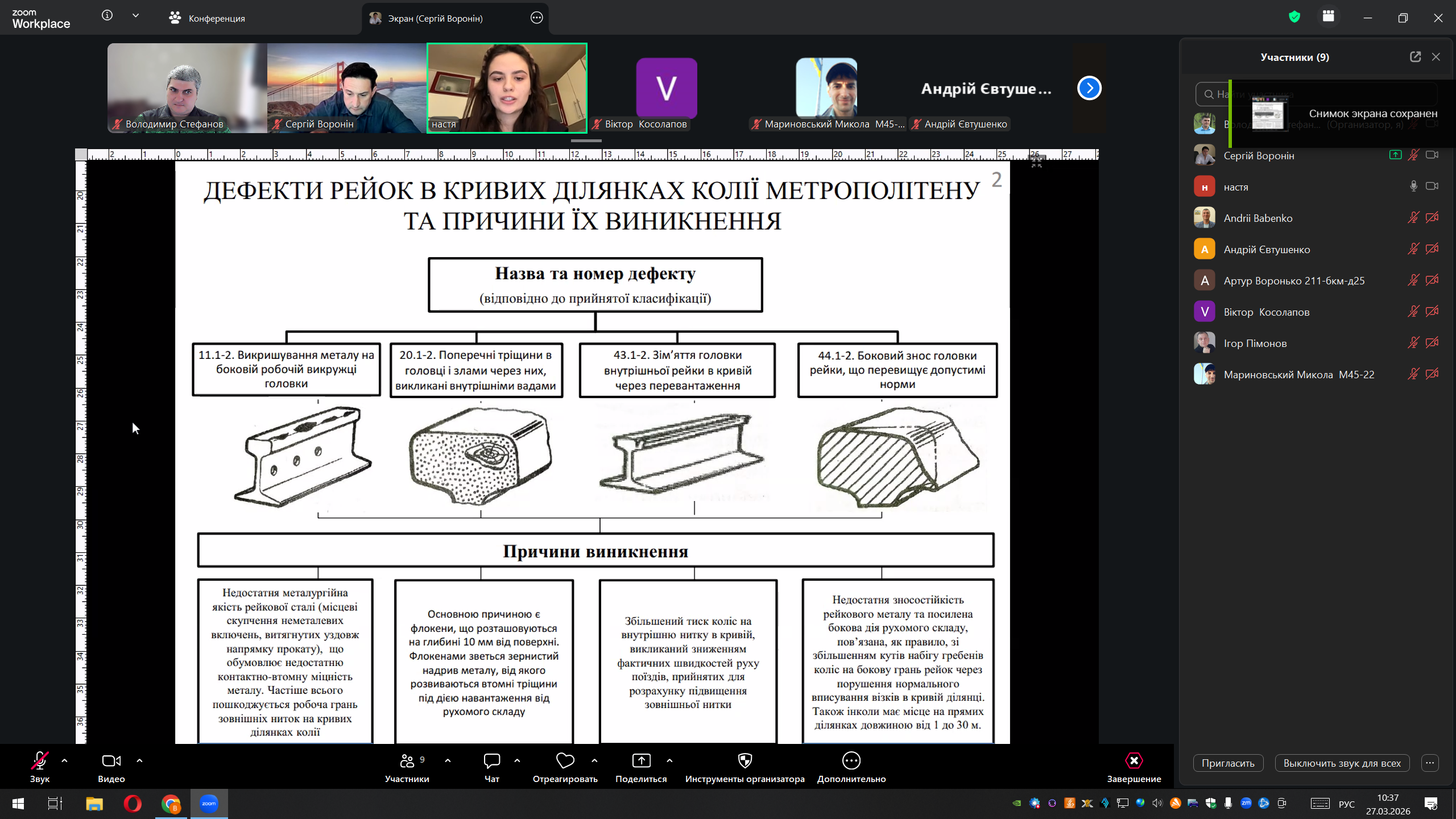Click the Share screen icon
This screenshot has height=819, width=1456.
pos(641,761)
